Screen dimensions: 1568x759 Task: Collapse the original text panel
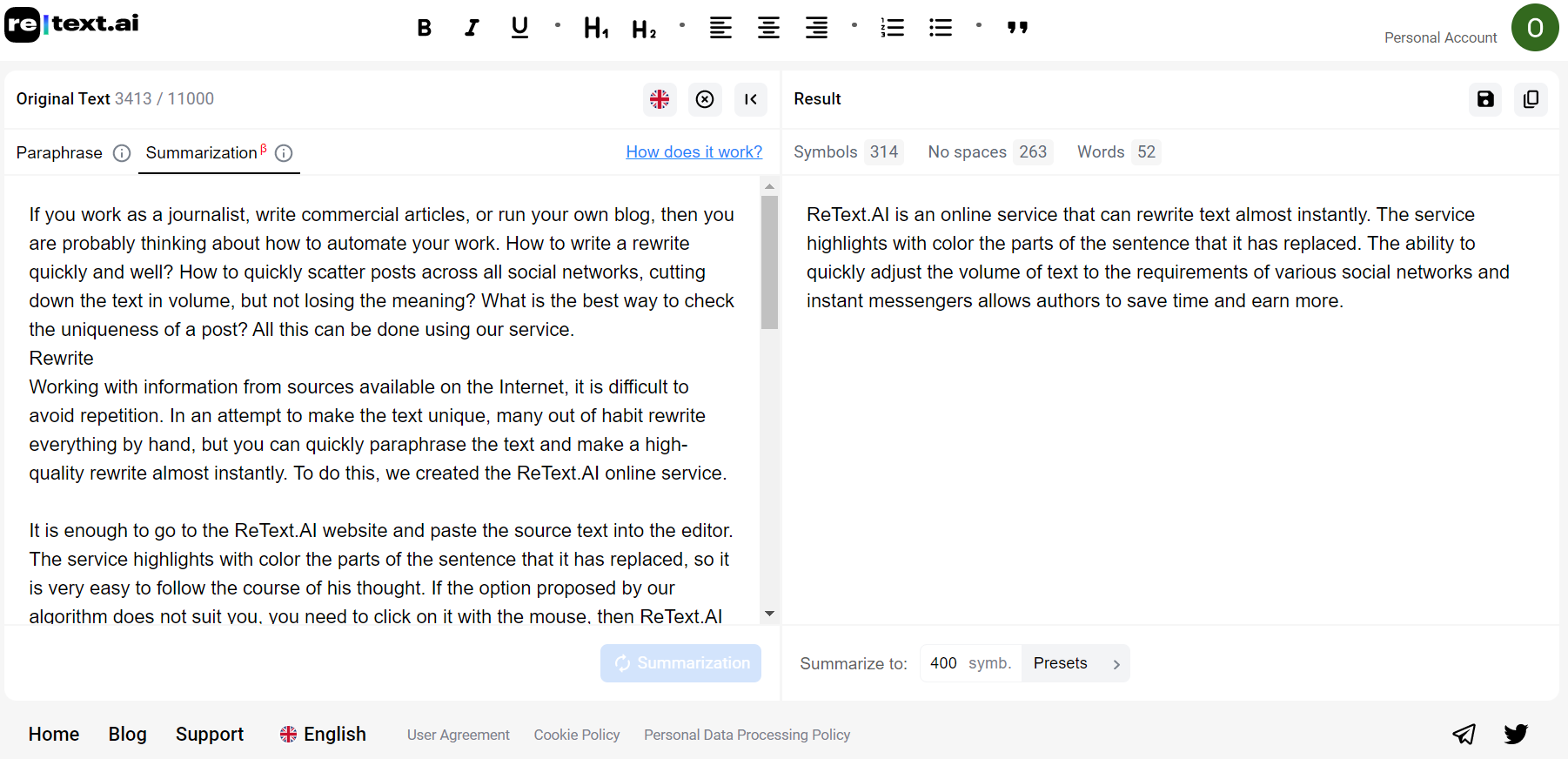click(x=751, y=99)
